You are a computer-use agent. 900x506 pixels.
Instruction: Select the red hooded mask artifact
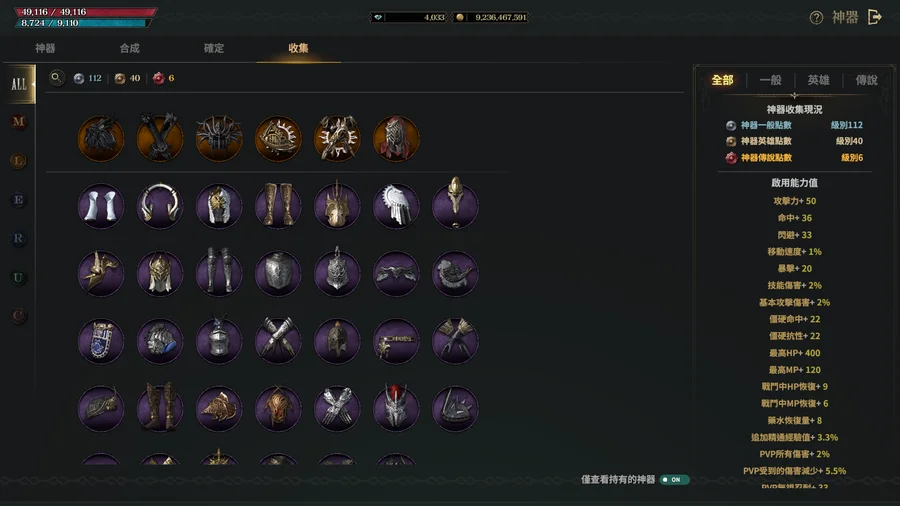(x=396, y=138)
